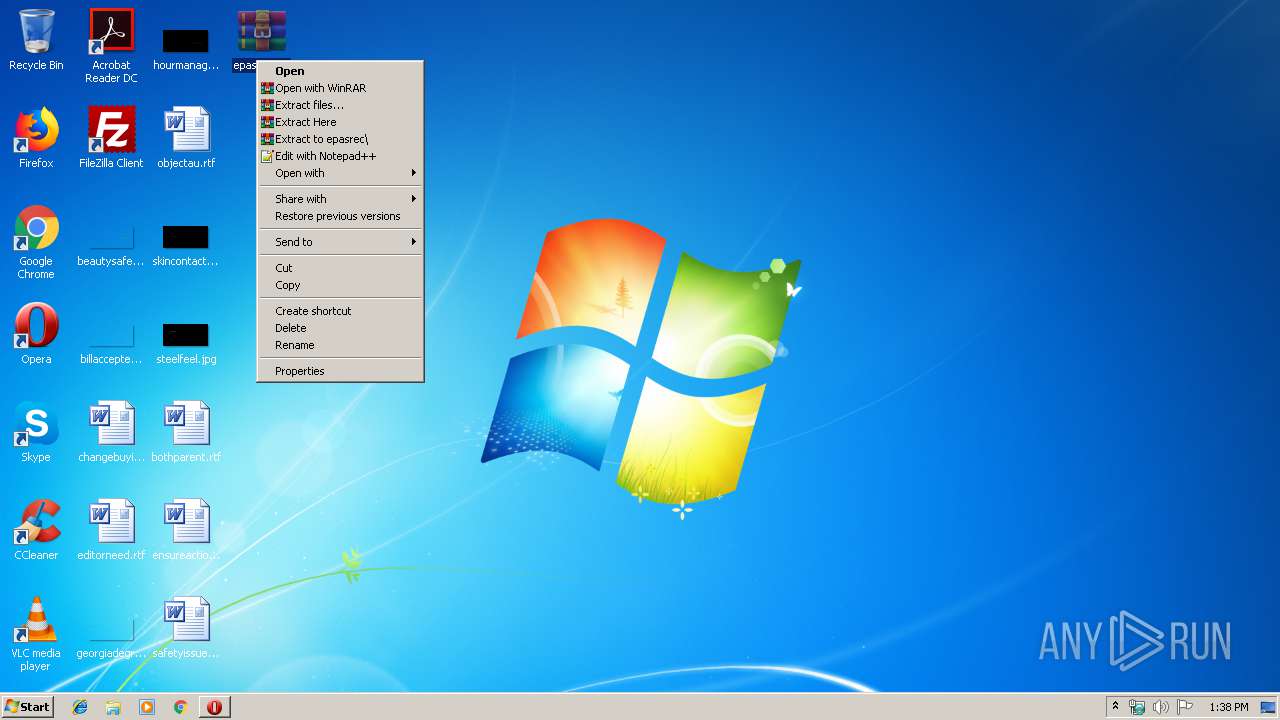Click the Show desktop button
The width and height of the screenshot is (1280, 720).
[1269, 707]
